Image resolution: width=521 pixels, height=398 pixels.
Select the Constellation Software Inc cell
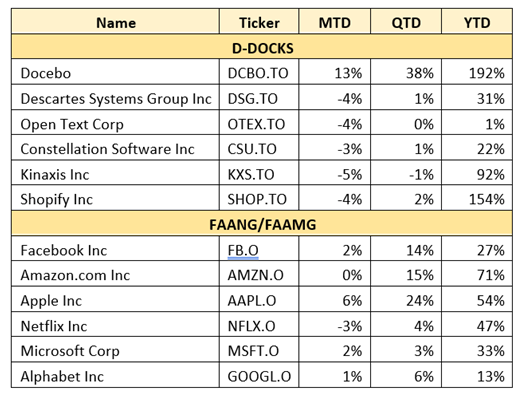point(115,148)
